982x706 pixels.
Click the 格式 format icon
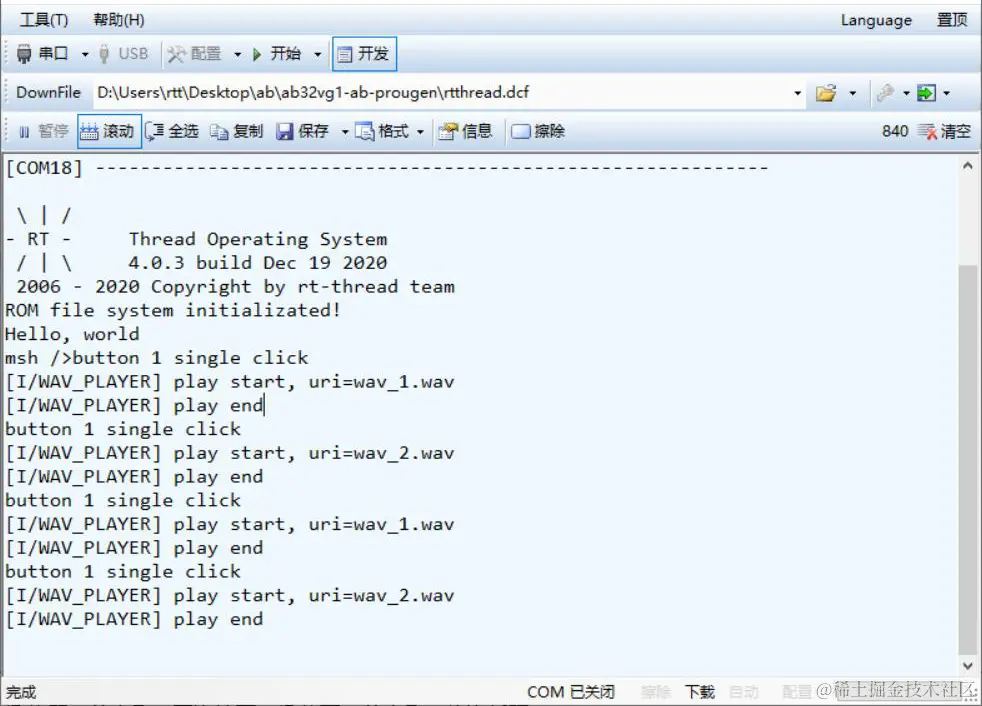pos(365,132)
